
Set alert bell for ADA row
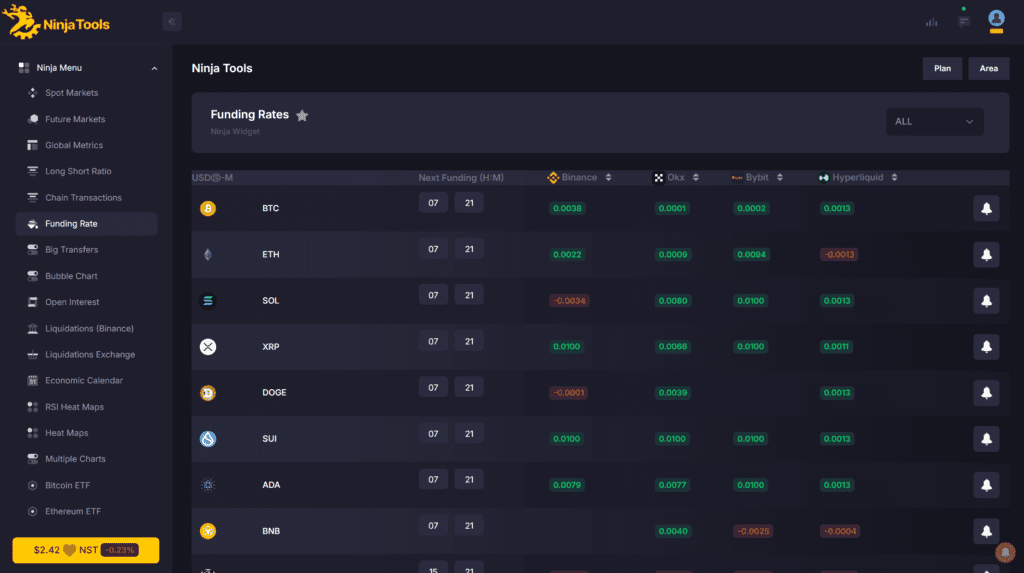[986, 485]
